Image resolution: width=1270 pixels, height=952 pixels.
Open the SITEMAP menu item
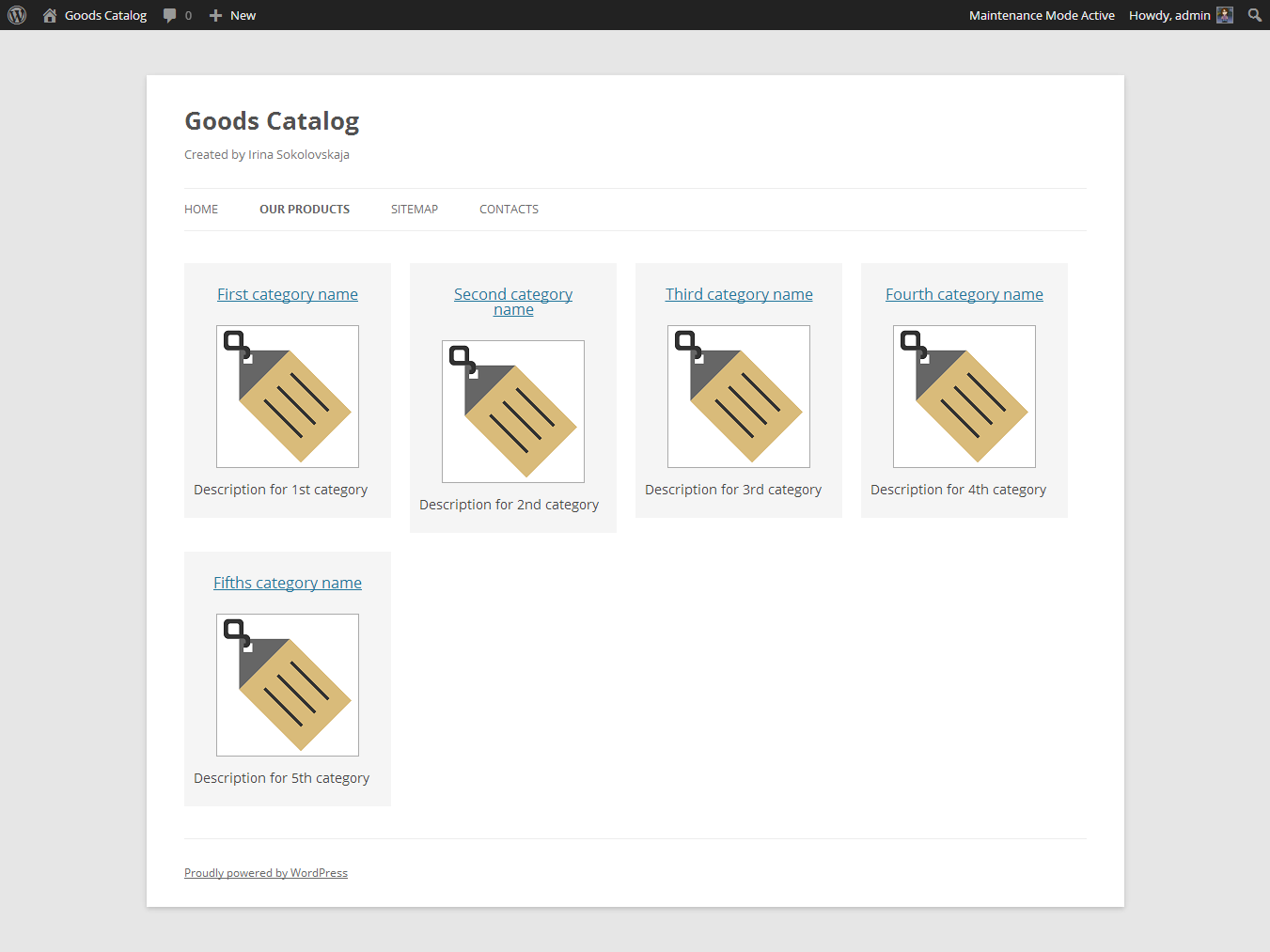pos(415,210)
